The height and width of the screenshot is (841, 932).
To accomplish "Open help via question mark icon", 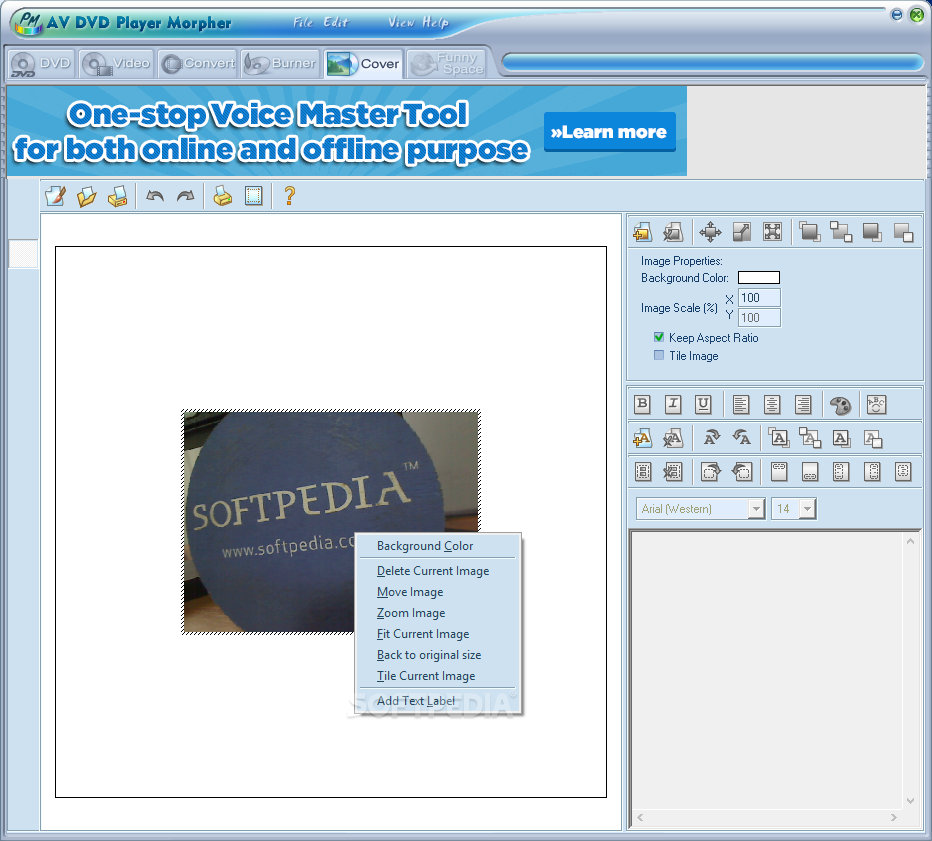I will click(289, 196).
